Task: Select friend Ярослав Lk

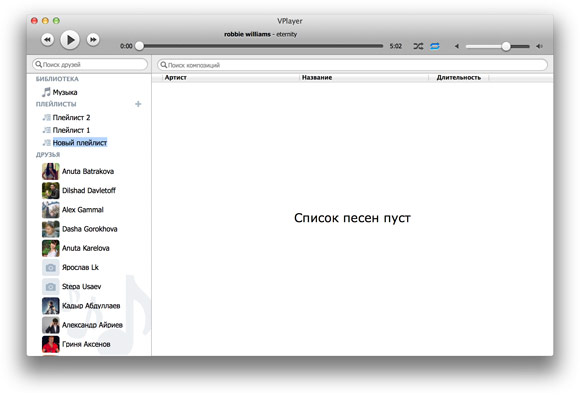Action: (80, 267)
